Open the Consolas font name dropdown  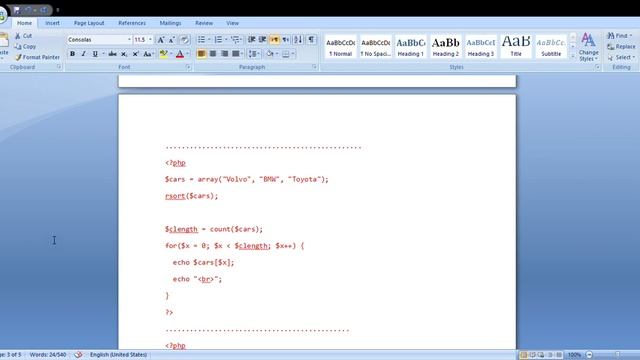click(x=129, y=40)
